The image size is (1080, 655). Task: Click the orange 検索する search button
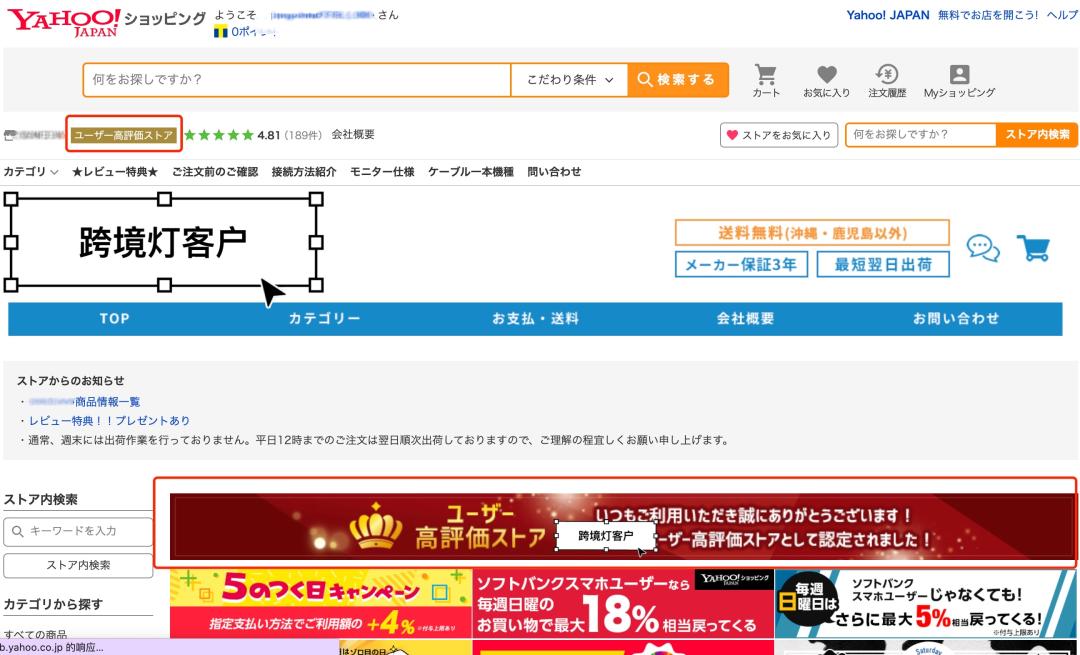(678, 80)
